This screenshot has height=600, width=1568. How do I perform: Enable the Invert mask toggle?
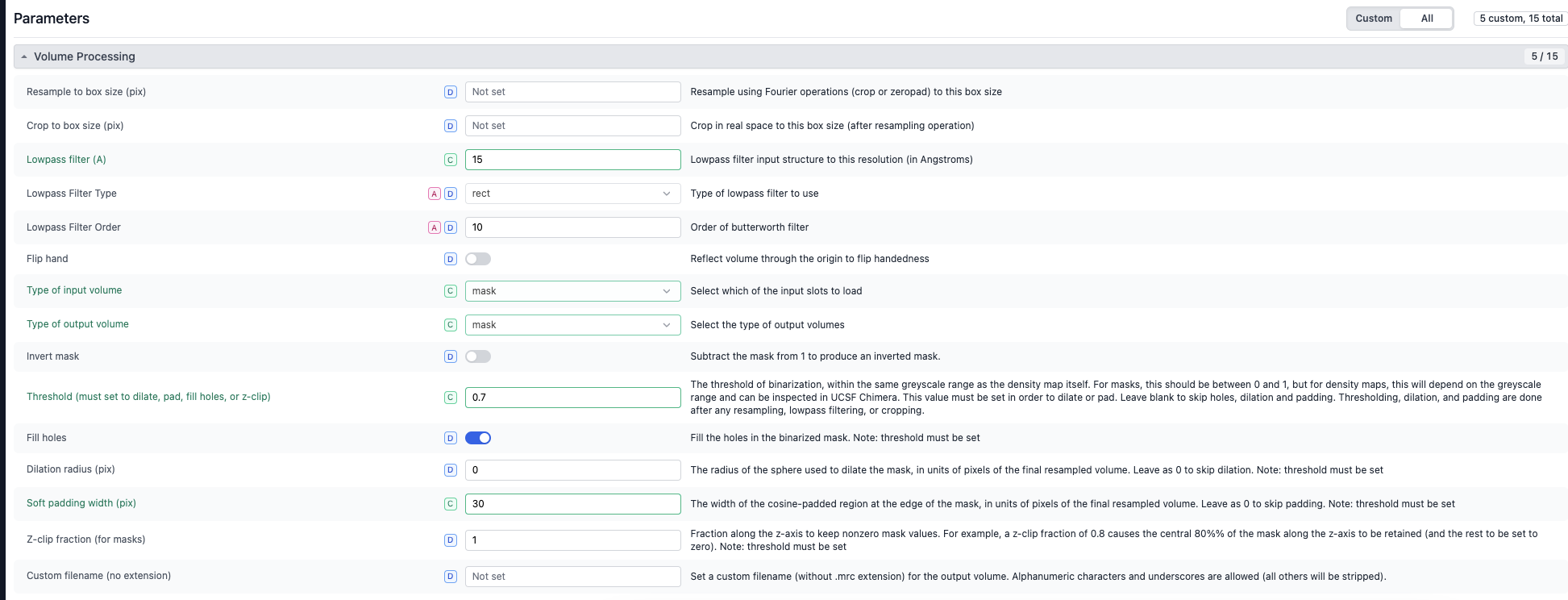tap(478, 356)
